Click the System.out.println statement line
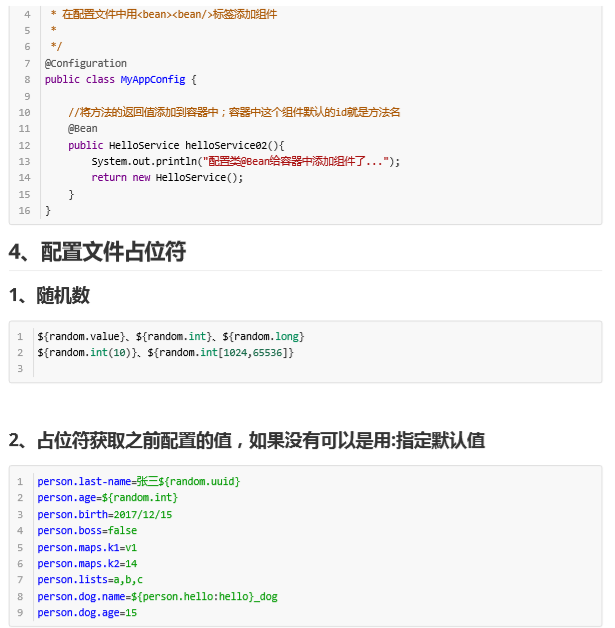 coord(245,161)
